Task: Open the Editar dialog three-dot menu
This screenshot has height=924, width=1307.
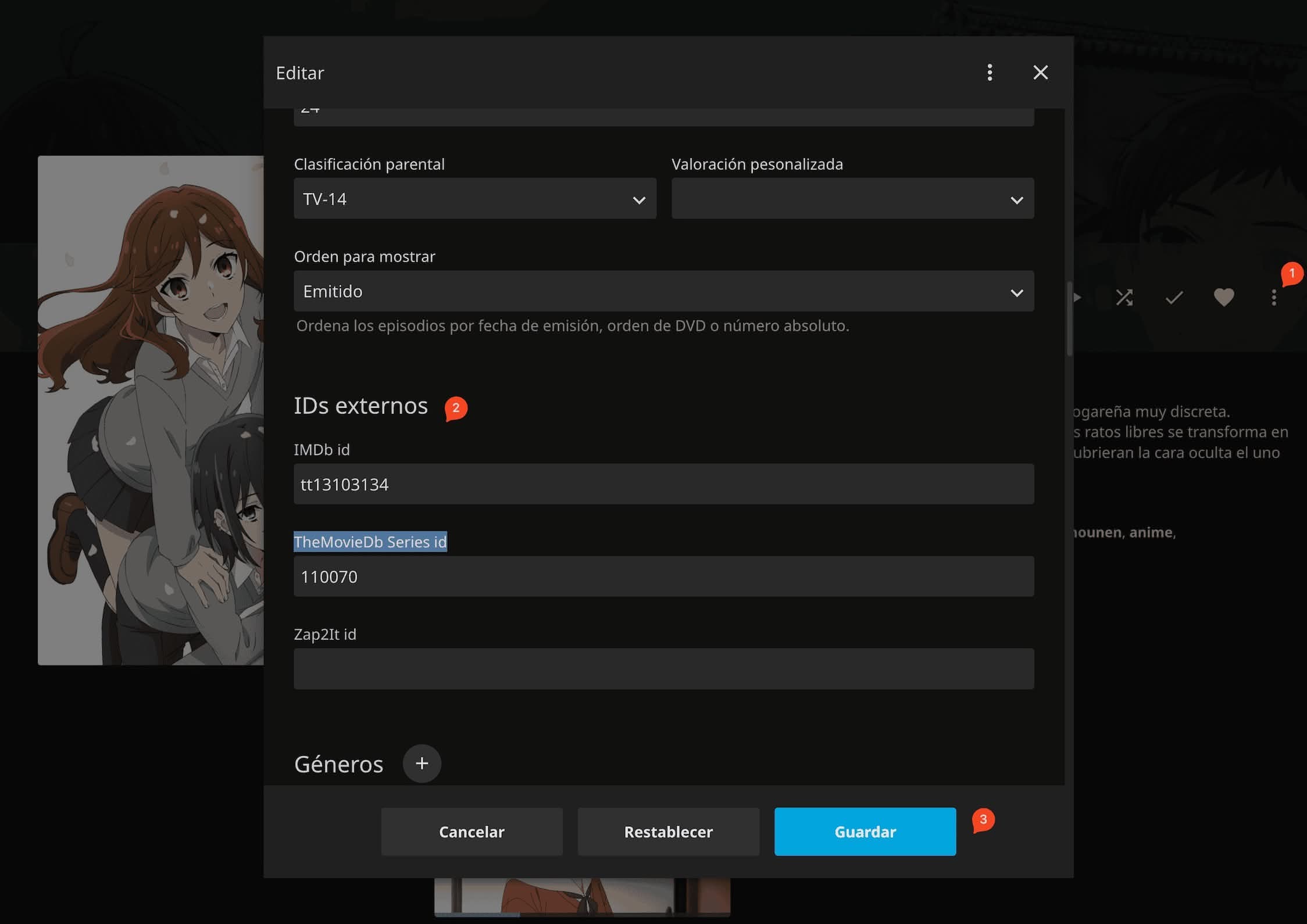Action: pos(990,73)
